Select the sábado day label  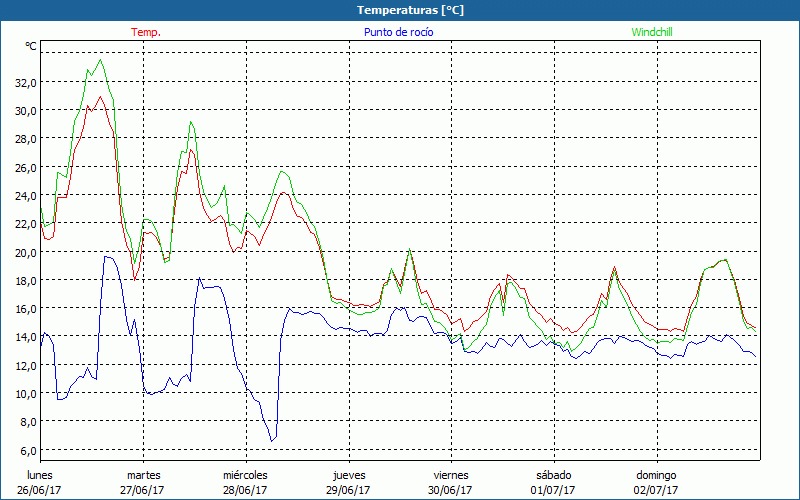(x=554, y=475)
